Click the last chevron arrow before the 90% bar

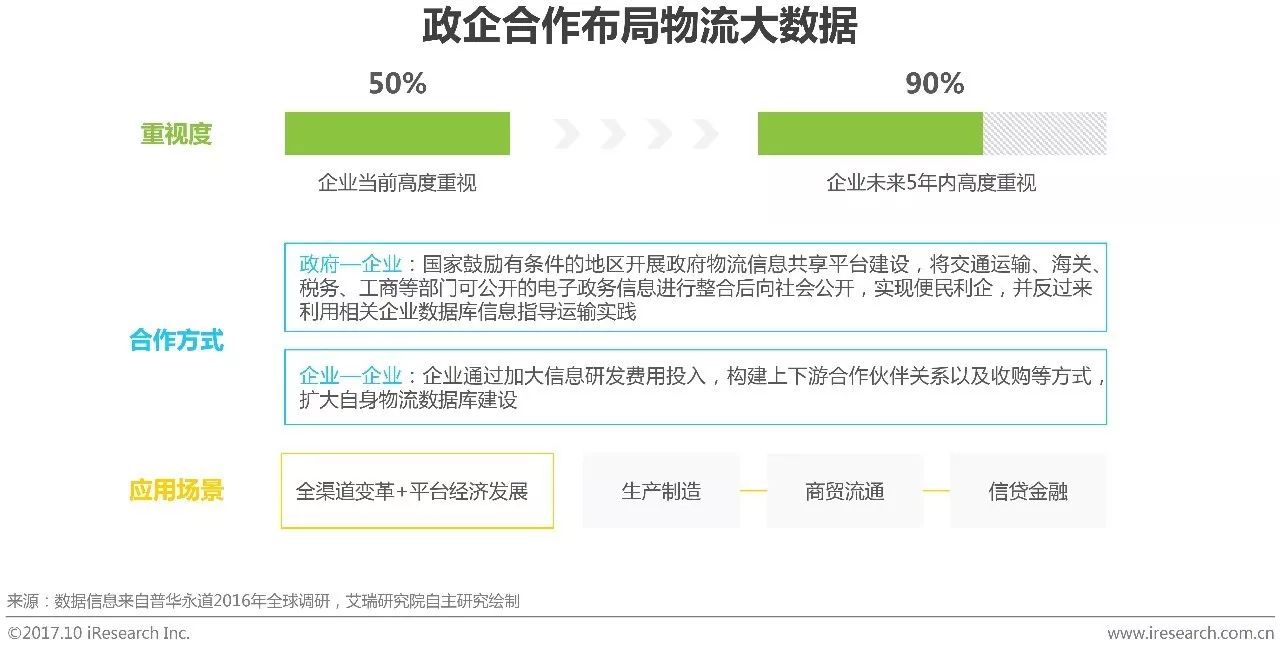tap(706, 134)
